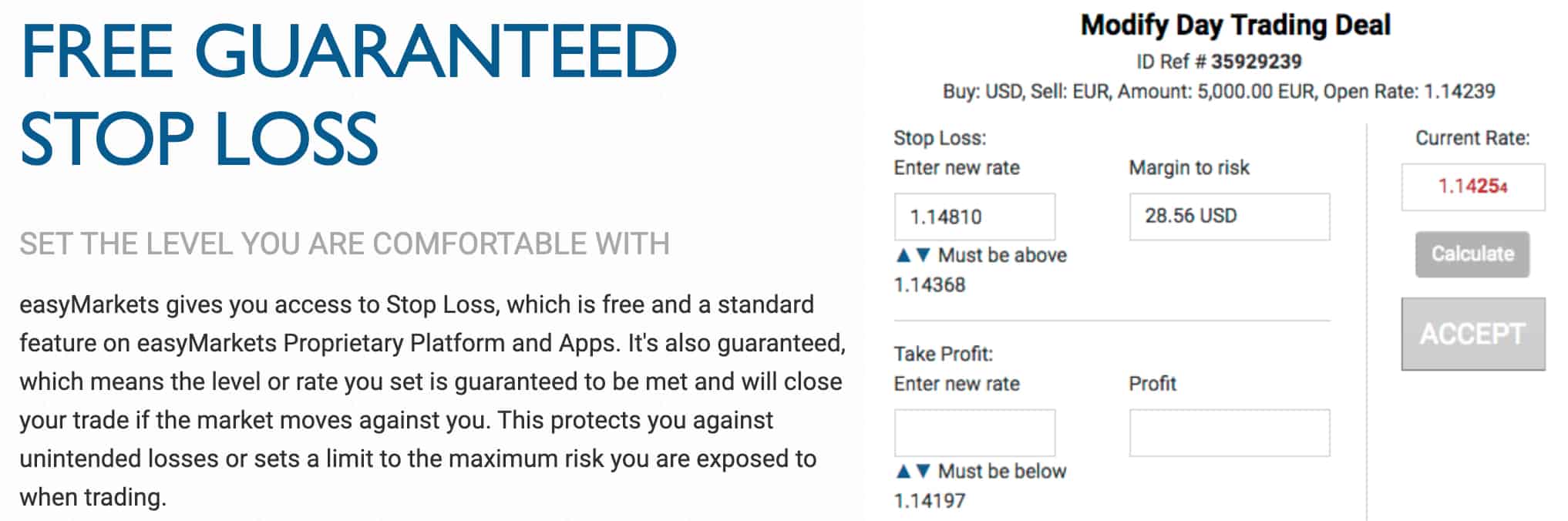The width and height of the screenshot is (1568, 521).
Task: Select the empty Profit field
Action: click(1229, 432)
